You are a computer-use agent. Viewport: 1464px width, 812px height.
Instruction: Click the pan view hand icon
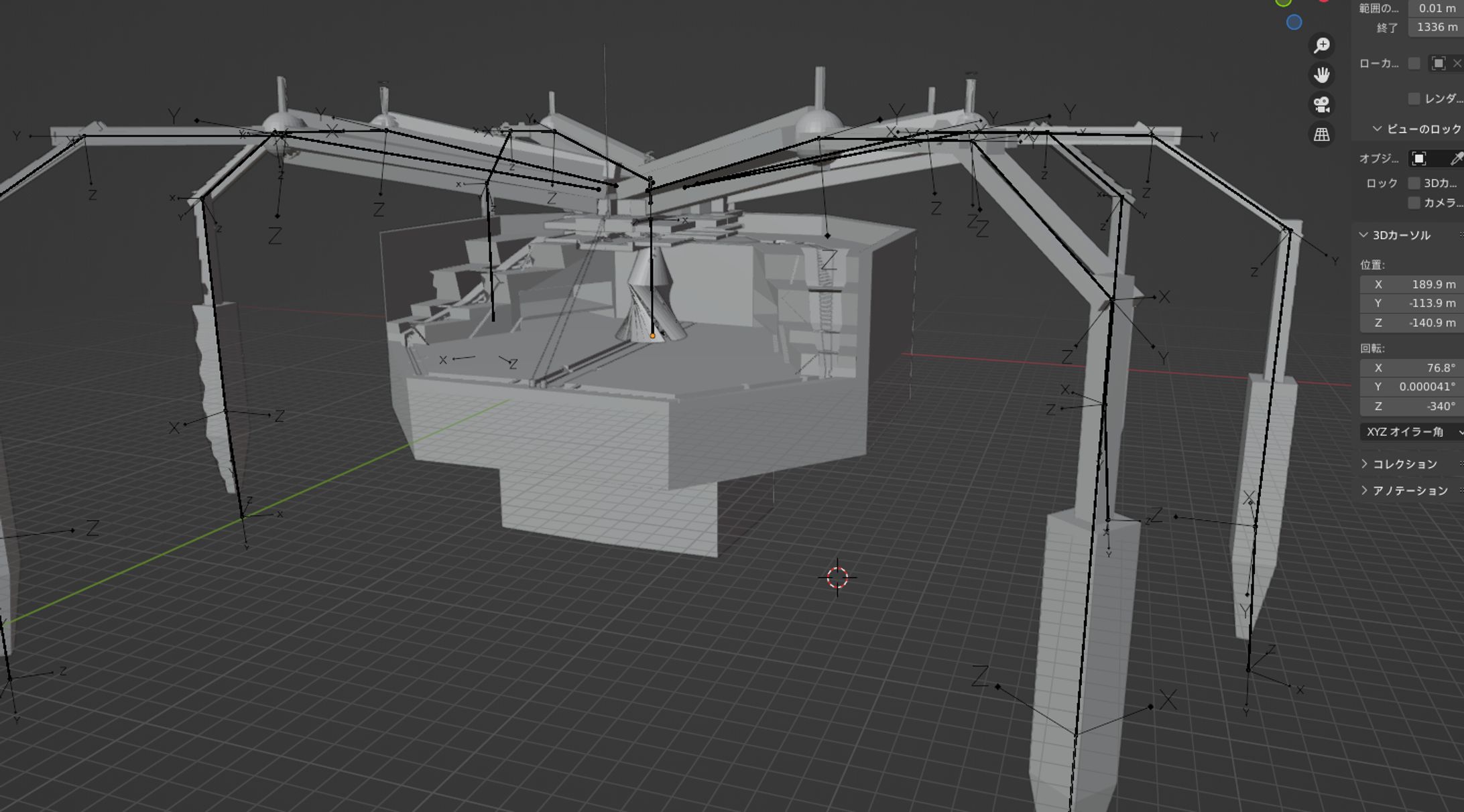[1321, 75]
